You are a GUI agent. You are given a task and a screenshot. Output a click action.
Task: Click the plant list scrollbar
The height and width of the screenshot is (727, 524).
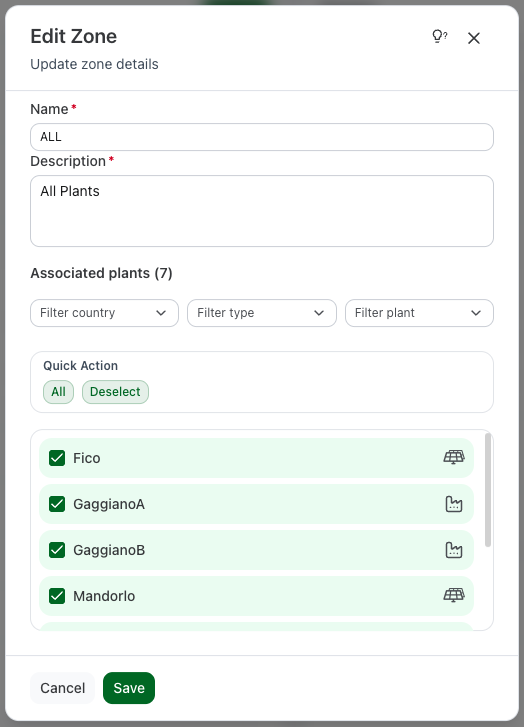pos(487,490)
